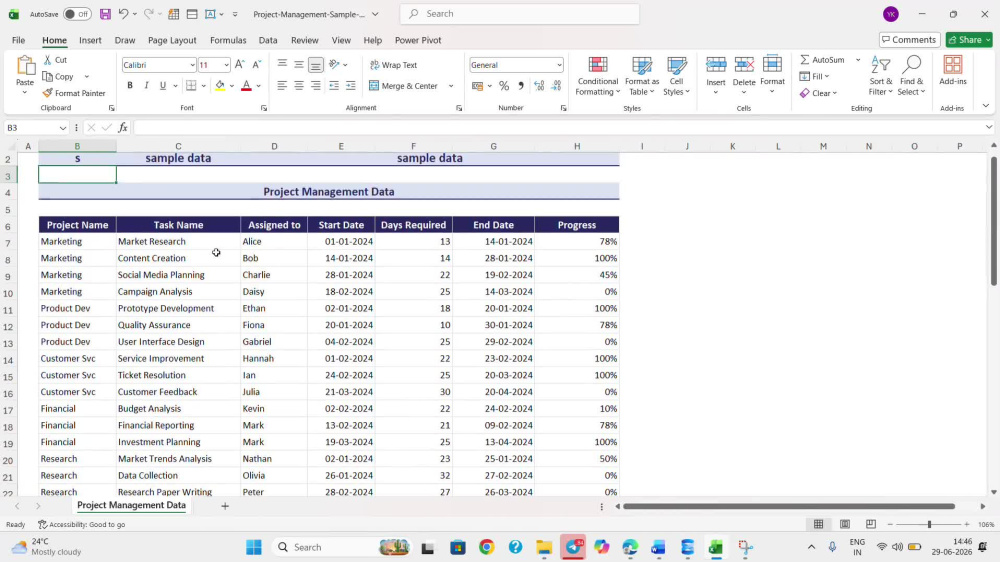Click the Undo arrow icon
1000x562 pixels.
coord(124,13)
